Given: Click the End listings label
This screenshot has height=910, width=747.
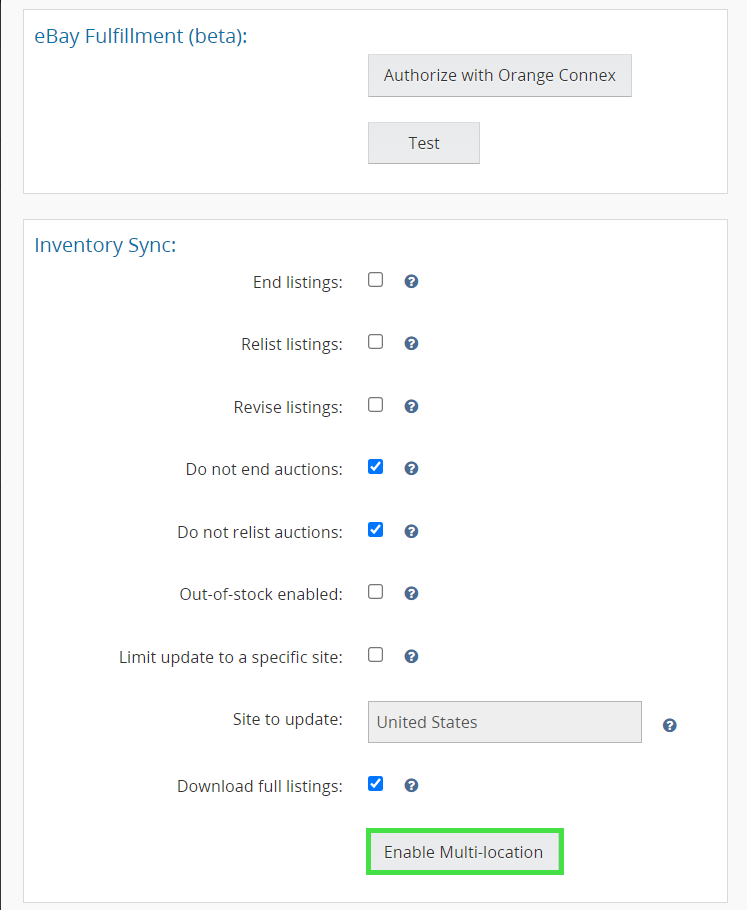Looking at the screenshot, I should (298, 283).
